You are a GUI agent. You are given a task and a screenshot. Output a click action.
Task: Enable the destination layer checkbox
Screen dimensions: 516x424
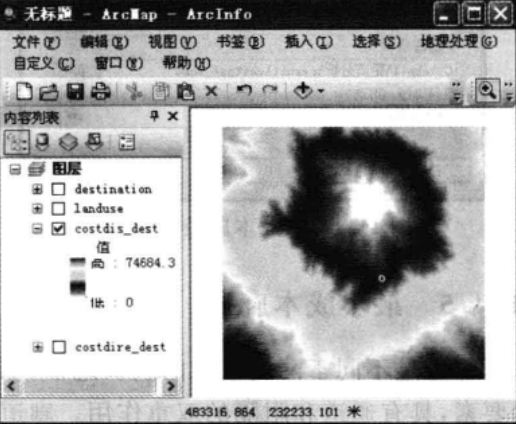point(58,189)
